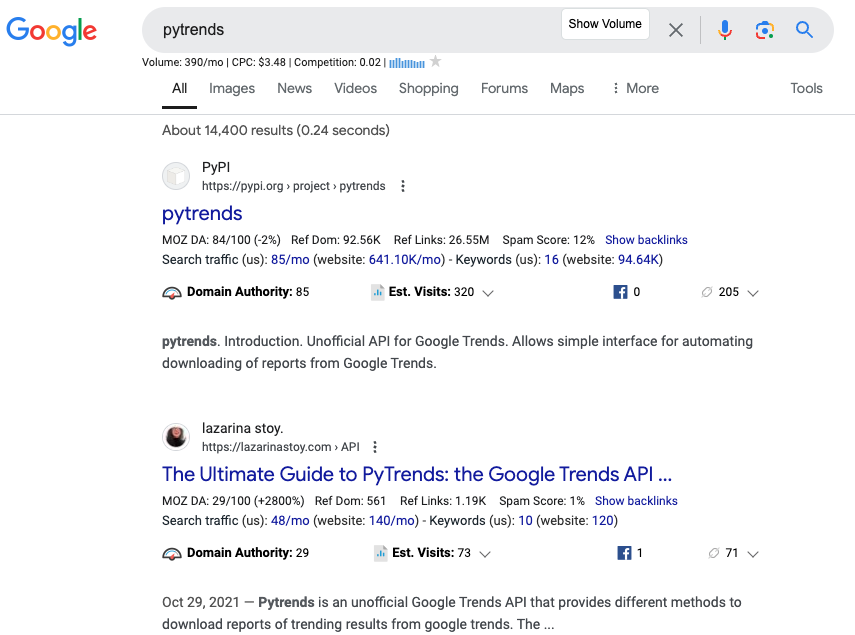855x635 pixels.
Task: Click the https://pypi.org › project › pytrends breadcrumb
Action: [293, 186]
